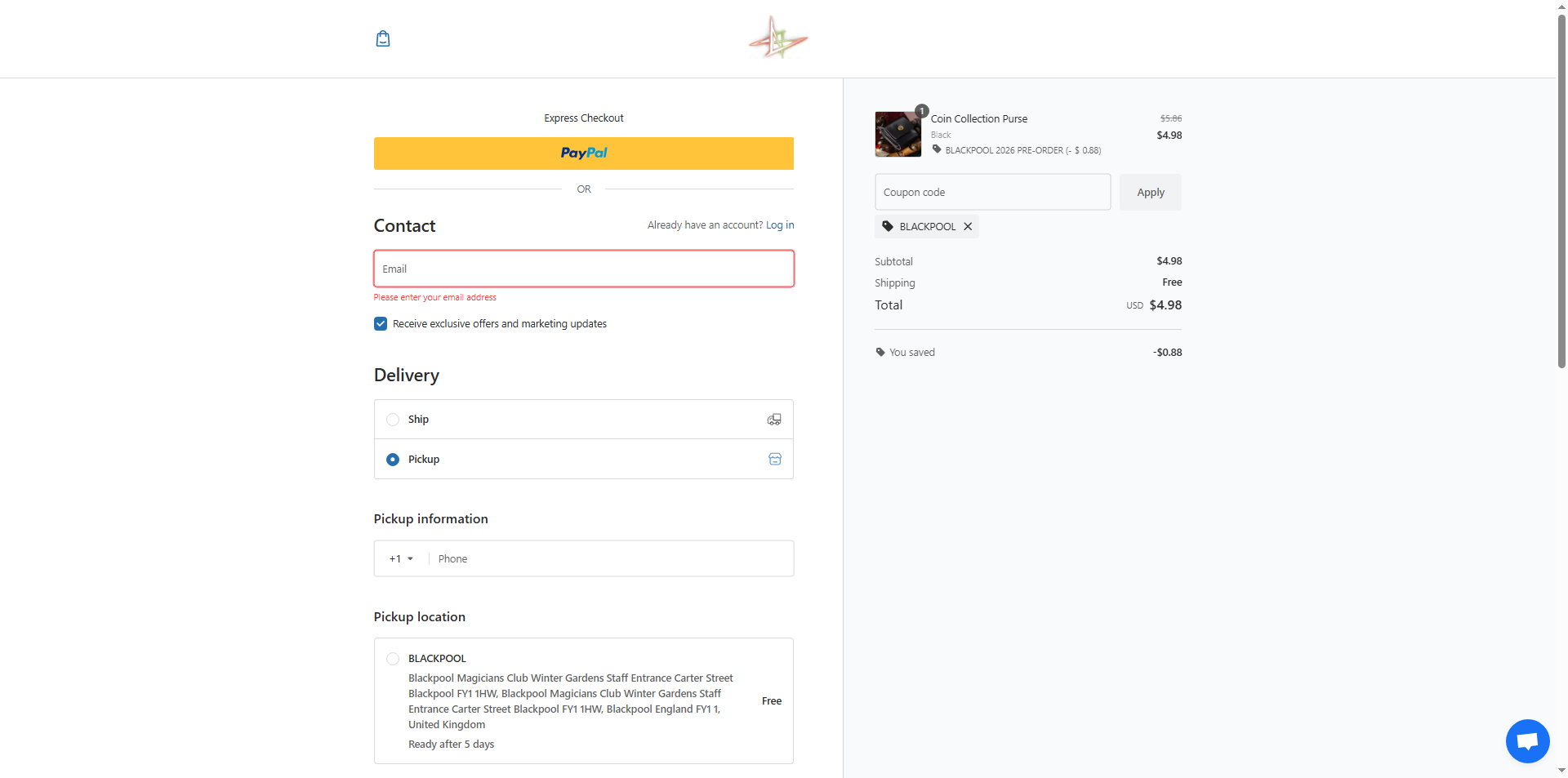Click into the Coupon code field
The width and height of the screenshot is (1568, 778).
992,193
